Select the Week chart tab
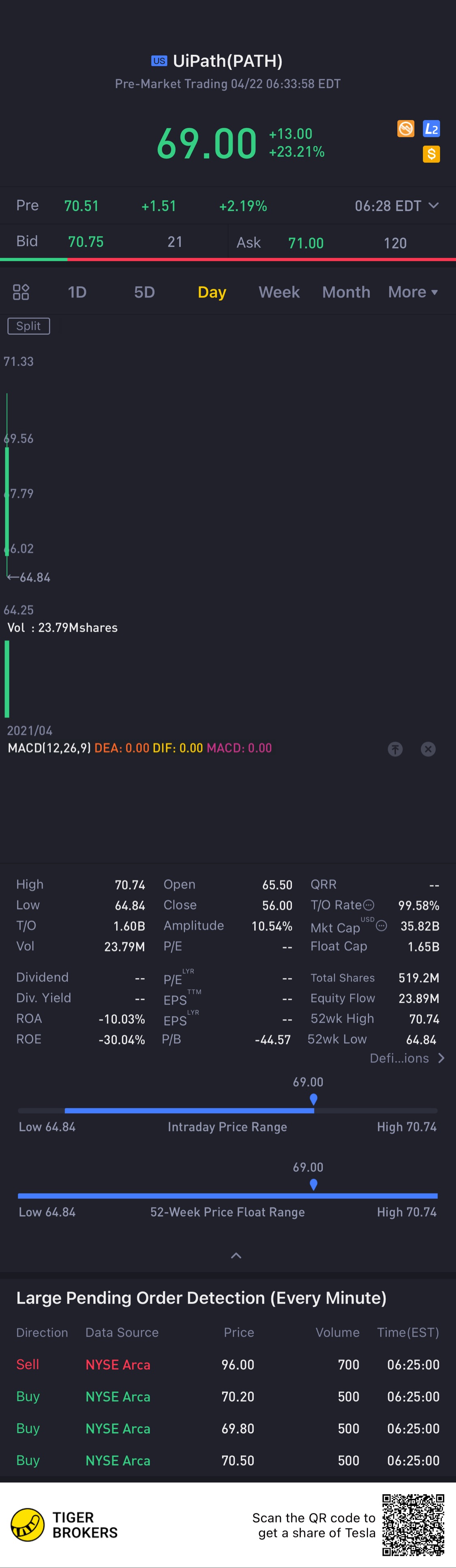Image resolution: width=456 pixels, height=1568 pixels. point(279,292)
